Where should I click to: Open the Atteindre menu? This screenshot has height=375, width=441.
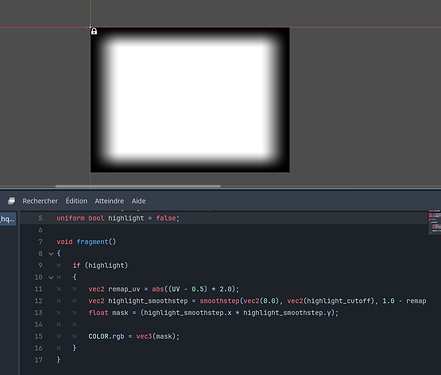pyautogui.click(x=109, y=201)
